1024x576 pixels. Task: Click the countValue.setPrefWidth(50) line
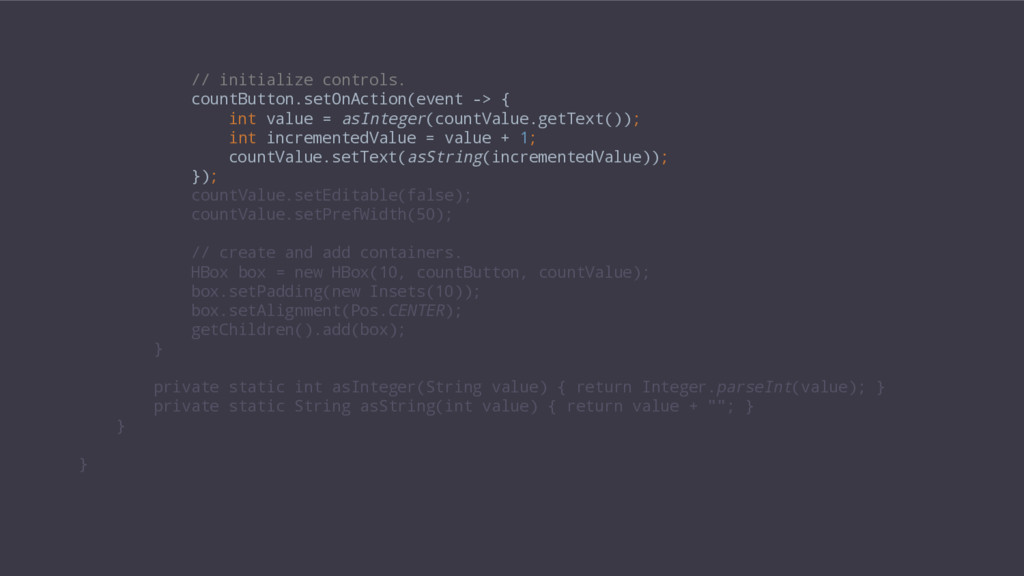click(x=321, y=214)
